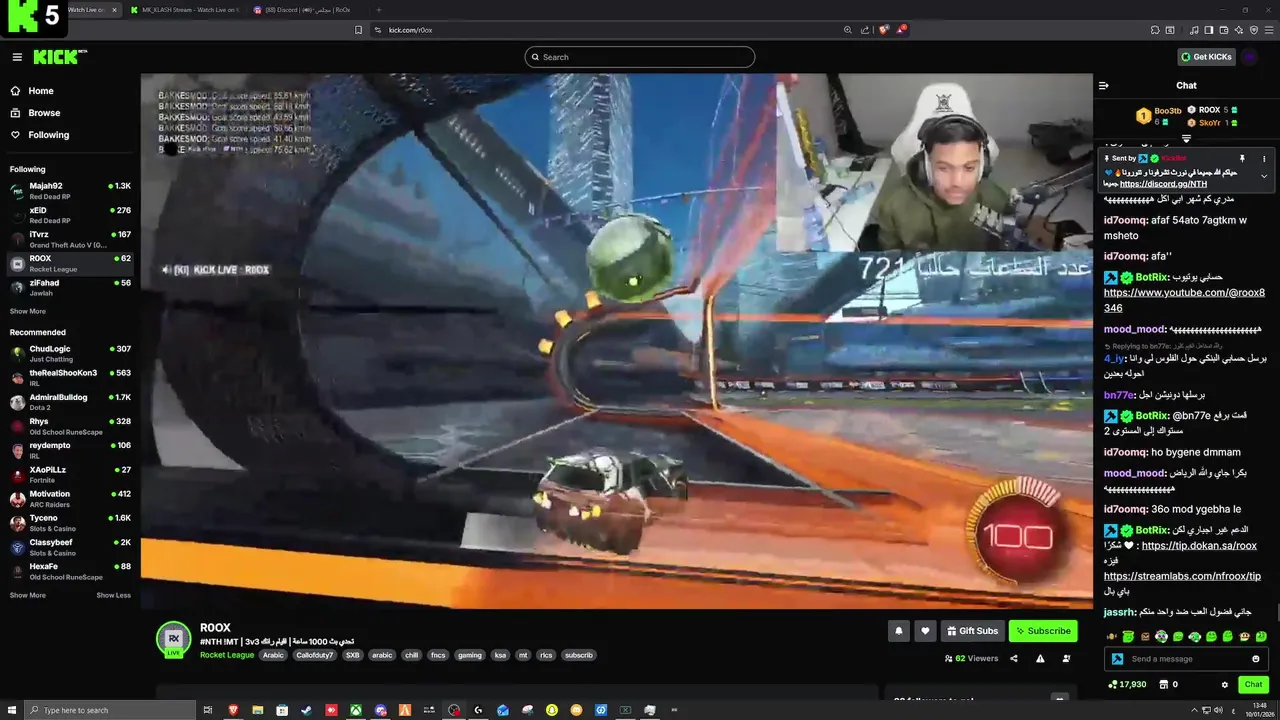The width and height of the screenshot is (1280, 720).
Task: Open ziFahad channel in Following list
Action: point(70,287)
